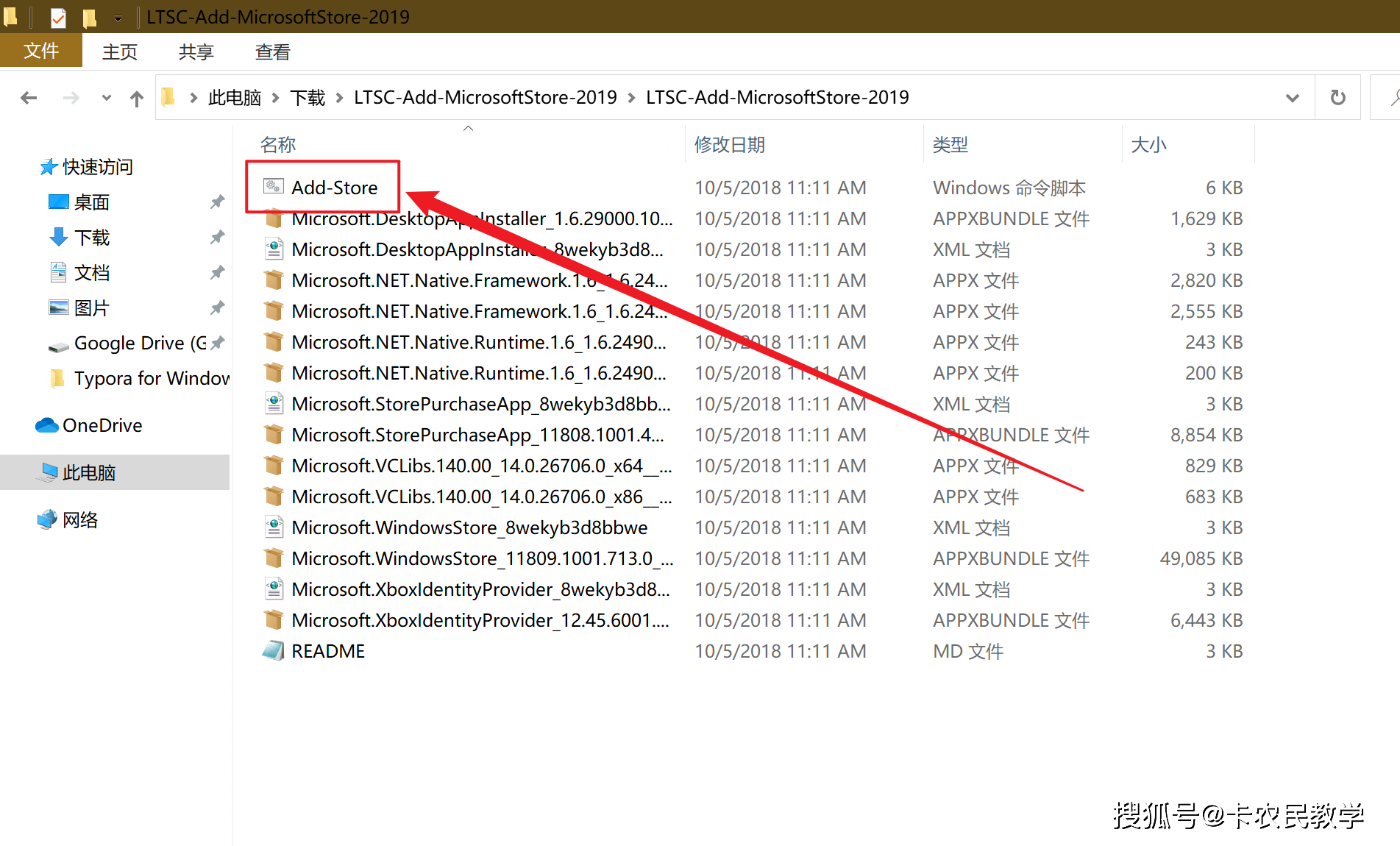Select the Add-Store command script file
The image size is (1400, 846).
pos(335,188)
